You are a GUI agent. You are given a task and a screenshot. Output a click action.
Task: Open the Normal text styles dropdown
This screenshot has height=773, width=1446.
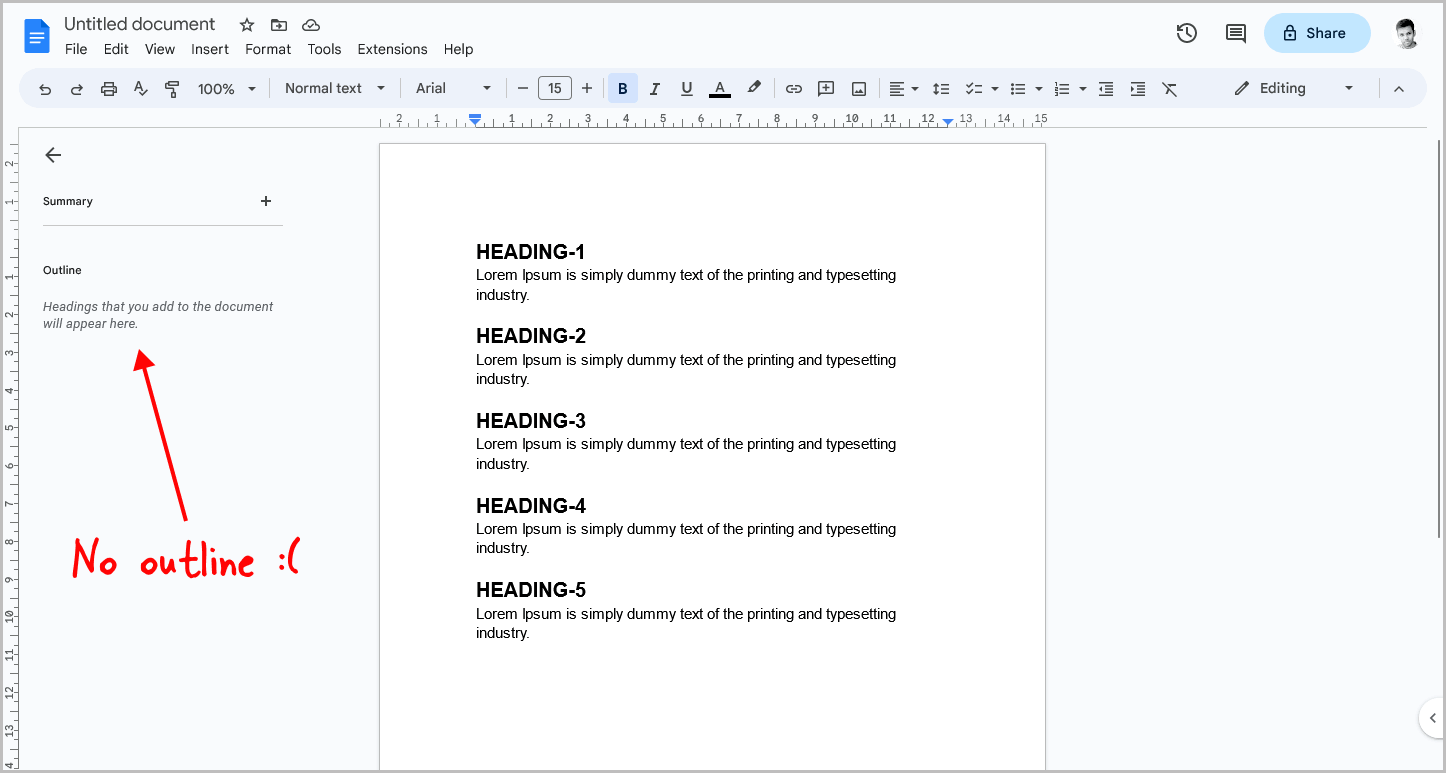click(335, 88)
